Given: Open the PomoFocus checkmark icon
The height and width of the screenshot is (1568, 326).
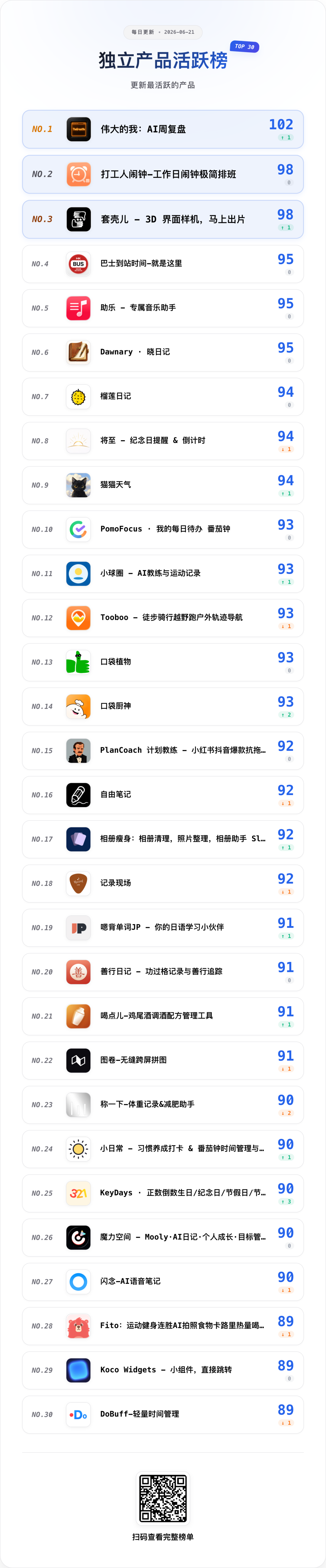Looking at the screenshot, I should tap(78, 529).
